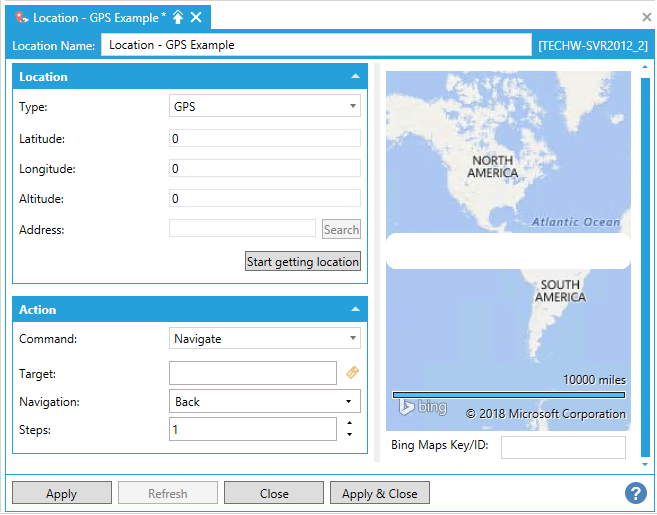This screenshot has width=657, height=515.
Task: Click the tag icon beside Target field
Action: (x=352, y=373)
